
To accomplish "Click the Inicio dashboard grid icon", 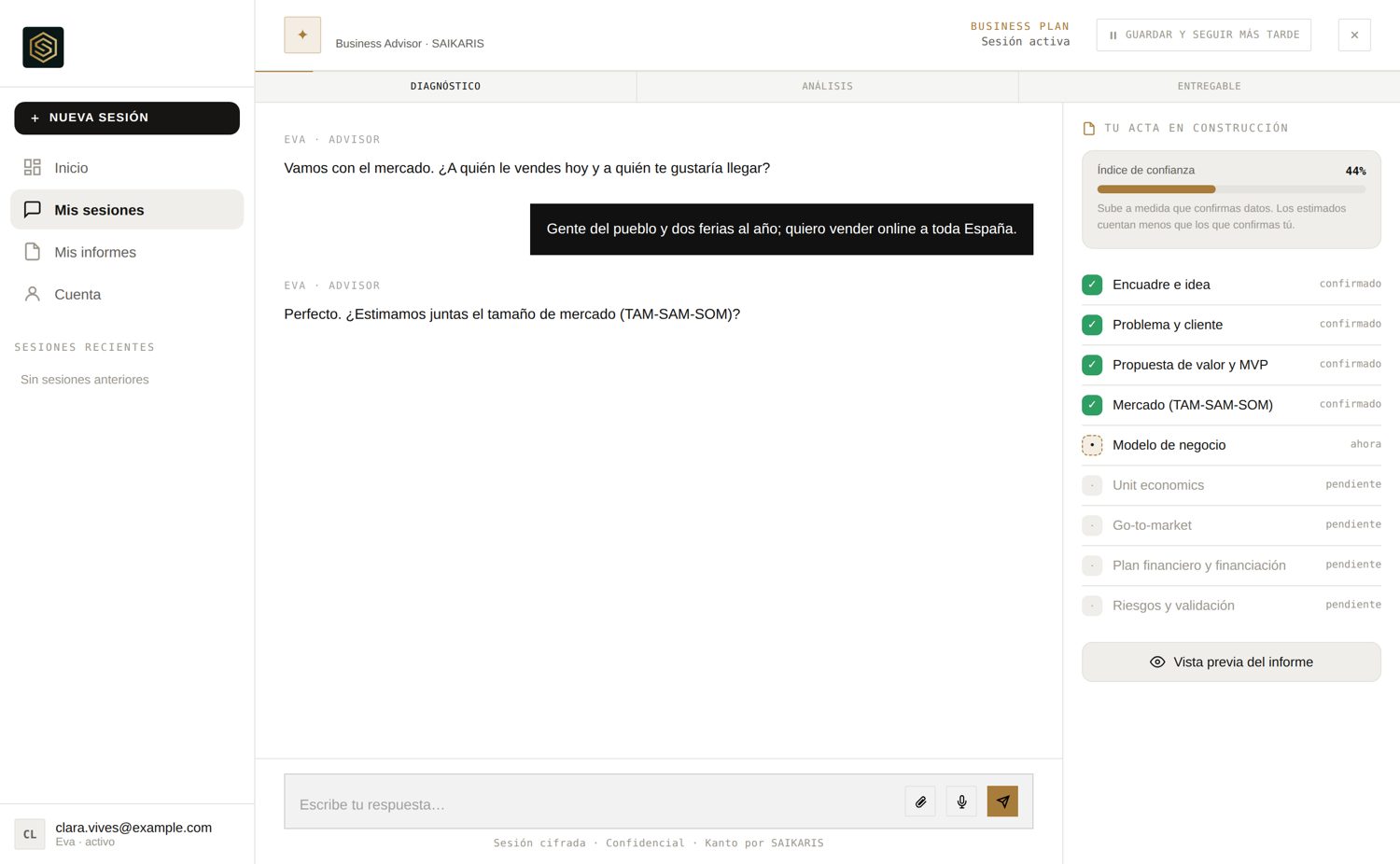I will (33, 168).
